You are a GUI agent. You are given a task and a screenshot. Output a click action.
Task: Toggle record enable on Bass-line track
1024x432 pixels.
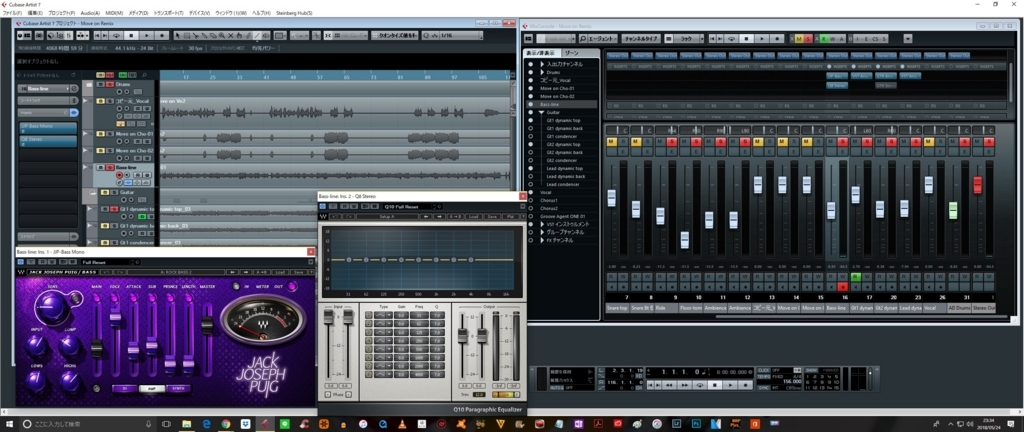pyautogui.click(x=120, y=175)
